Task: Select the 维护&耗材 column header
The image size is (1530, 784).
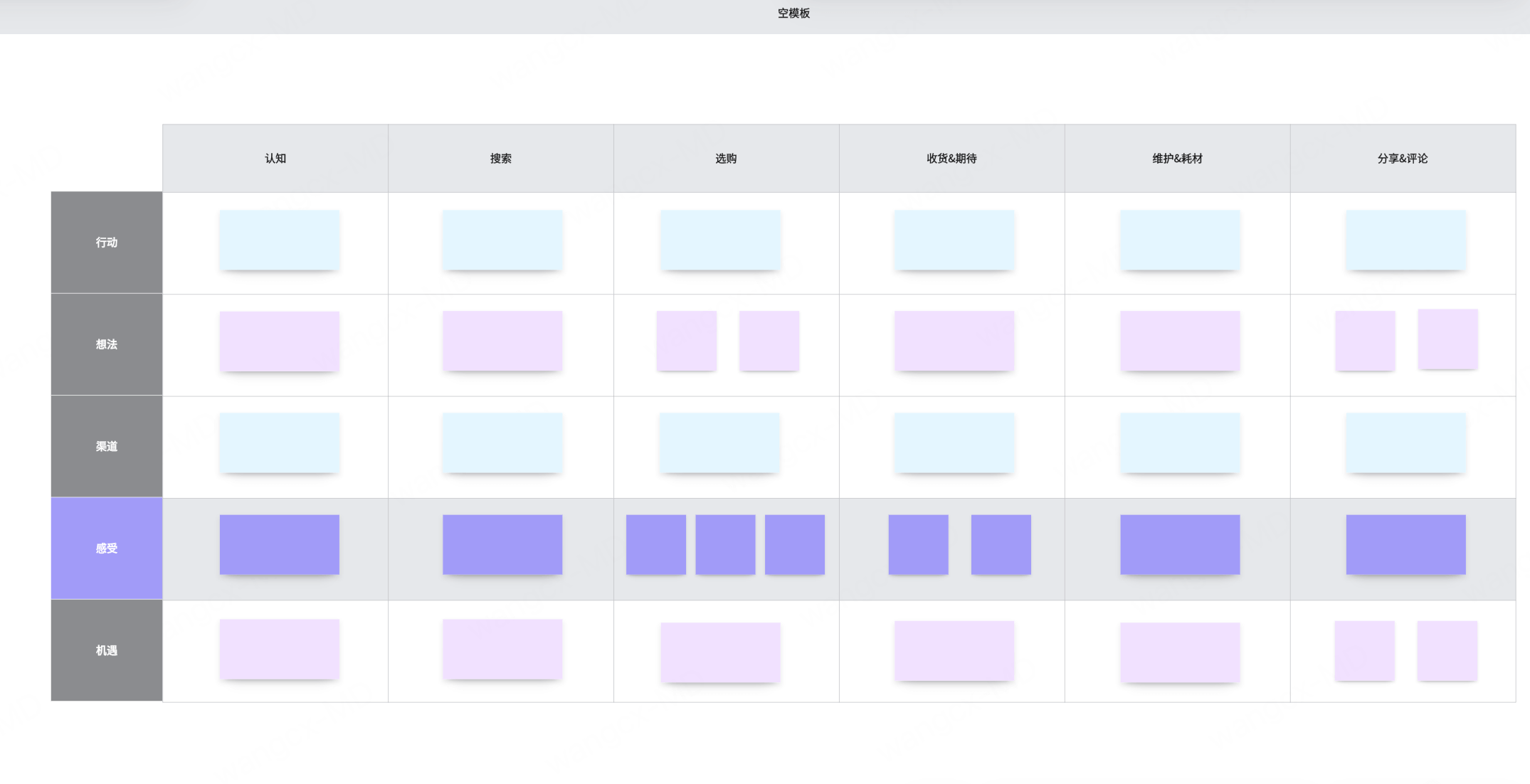Action: [1177, 159]
